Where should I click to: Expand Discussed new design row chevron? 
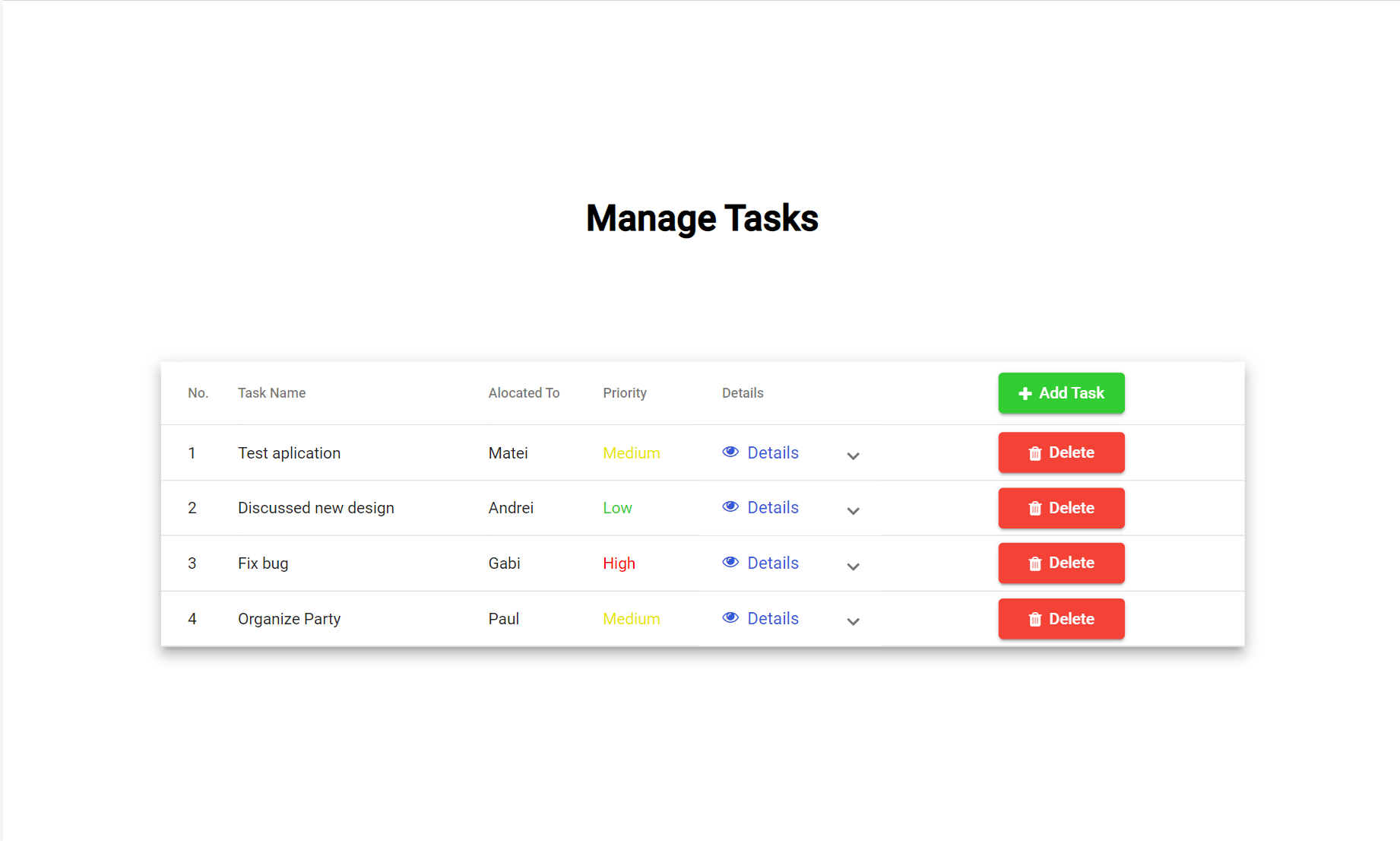pos(853,511)
